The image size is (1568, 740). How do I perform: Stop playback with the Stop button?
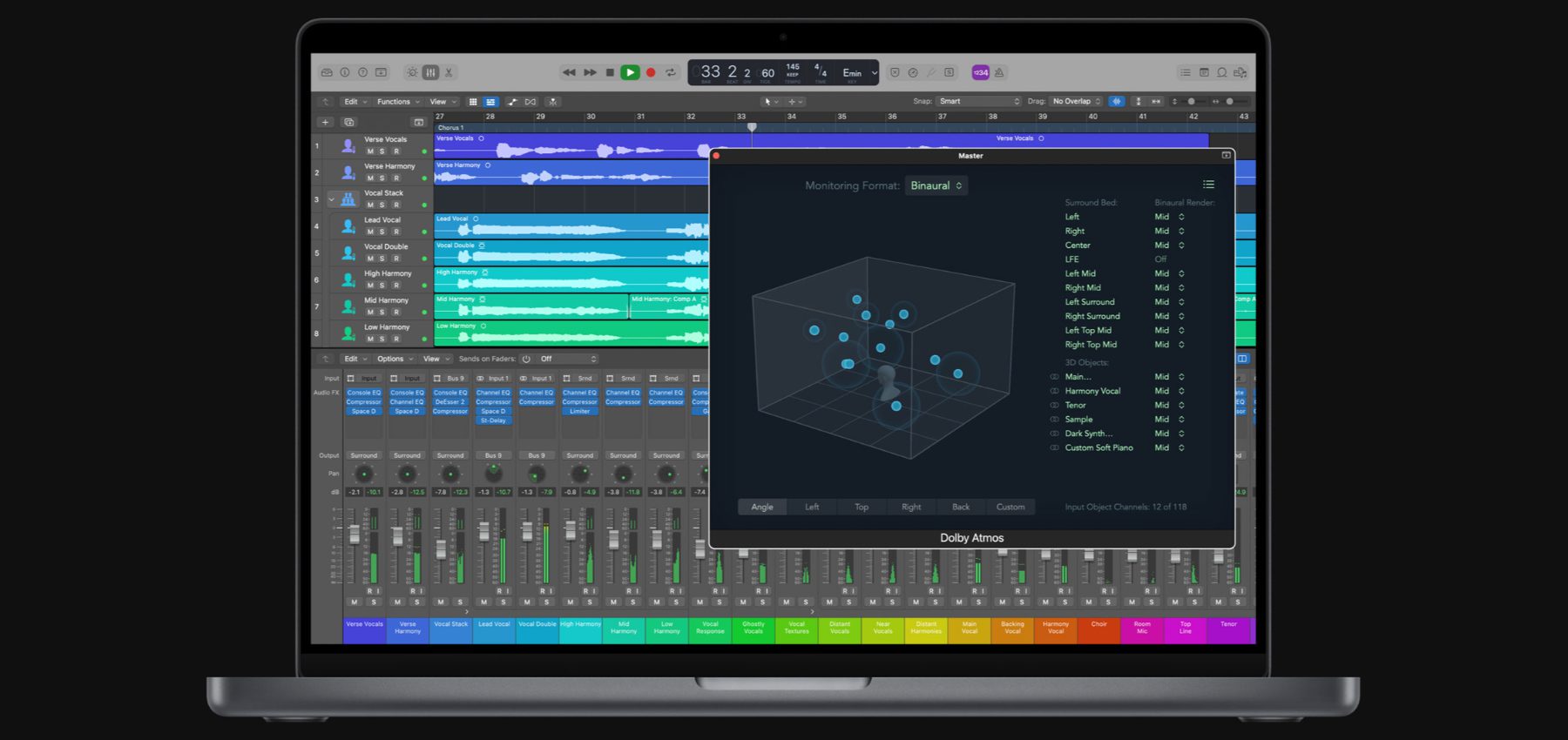pos(610,72)
